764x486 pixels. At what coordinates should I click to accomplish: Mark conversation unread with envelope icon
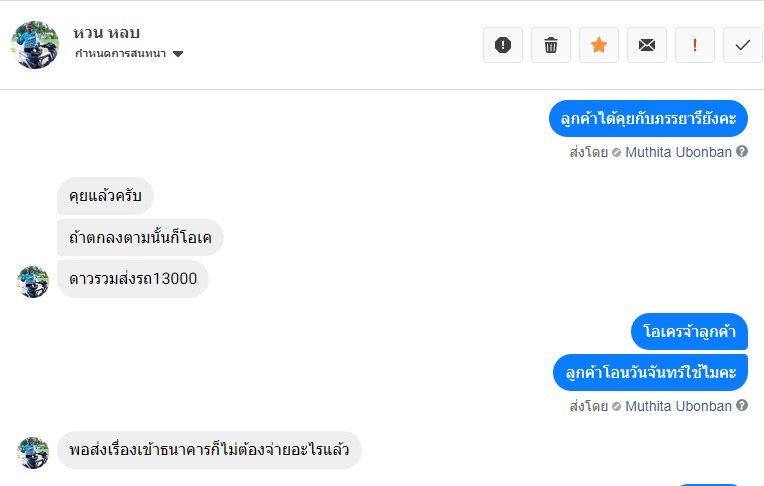click(647, 45)
